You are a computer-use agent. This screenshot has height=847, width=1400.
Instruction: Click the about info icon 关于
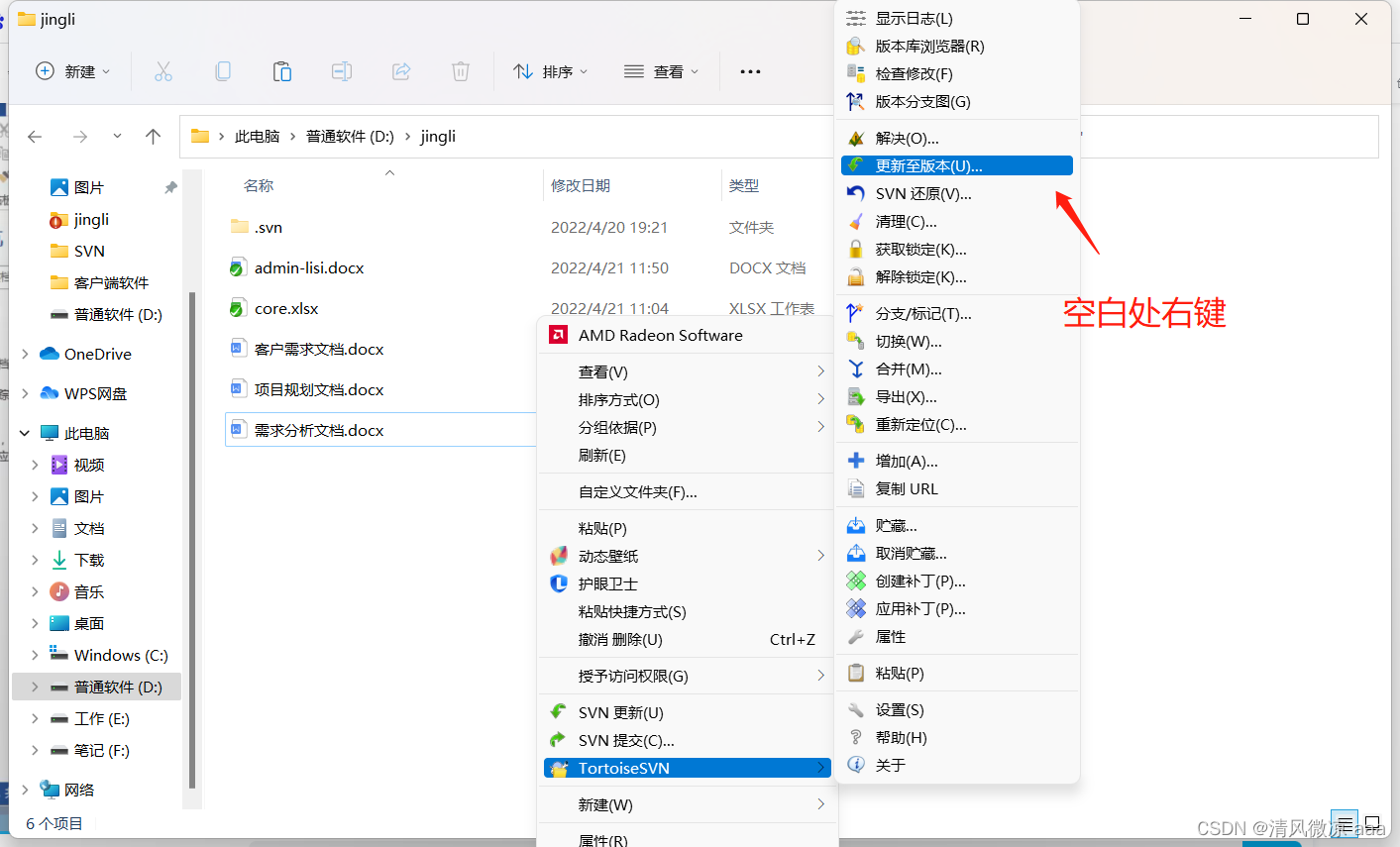click(856, 766)
